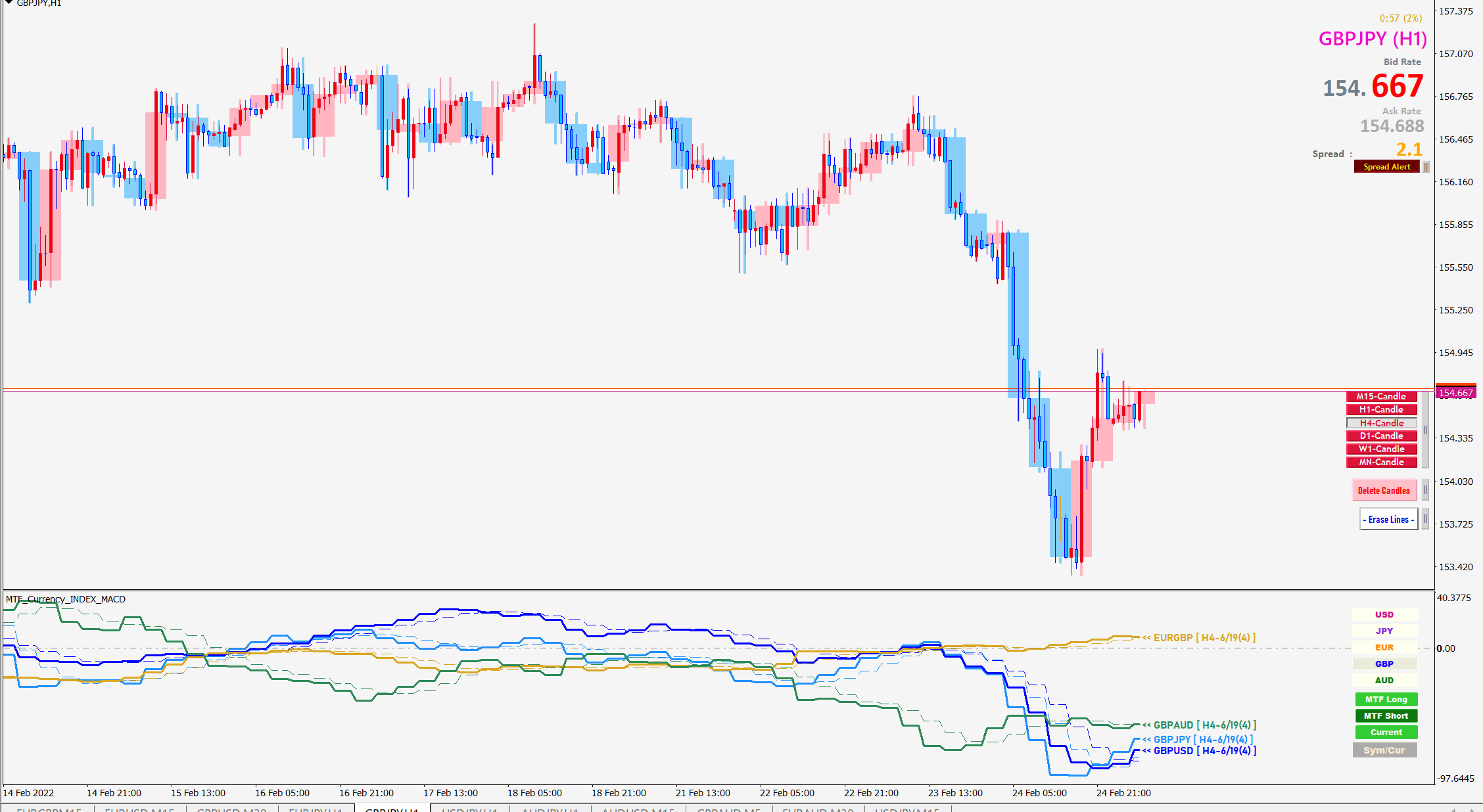Click the Delete Candles button
The image size is (1483, 812).
coord(1384,490)
